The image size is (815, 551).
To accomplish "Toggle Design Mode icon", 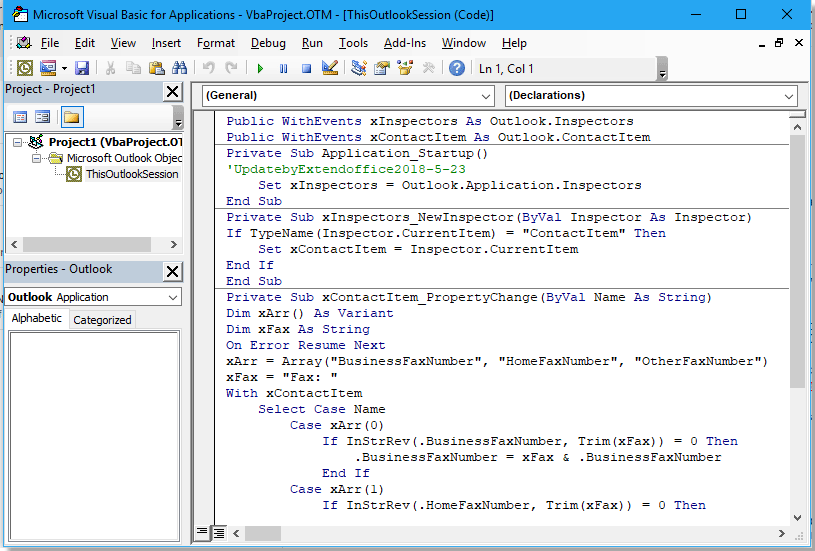I will (330, 68).
